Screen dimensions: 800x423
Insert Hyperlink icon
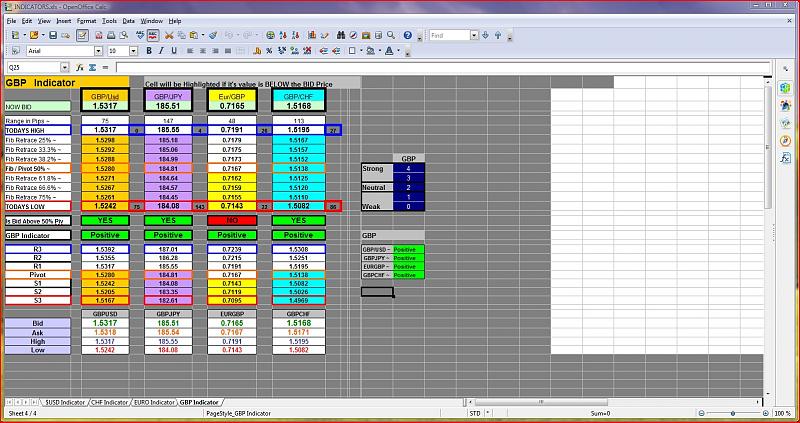pos(270,35)
